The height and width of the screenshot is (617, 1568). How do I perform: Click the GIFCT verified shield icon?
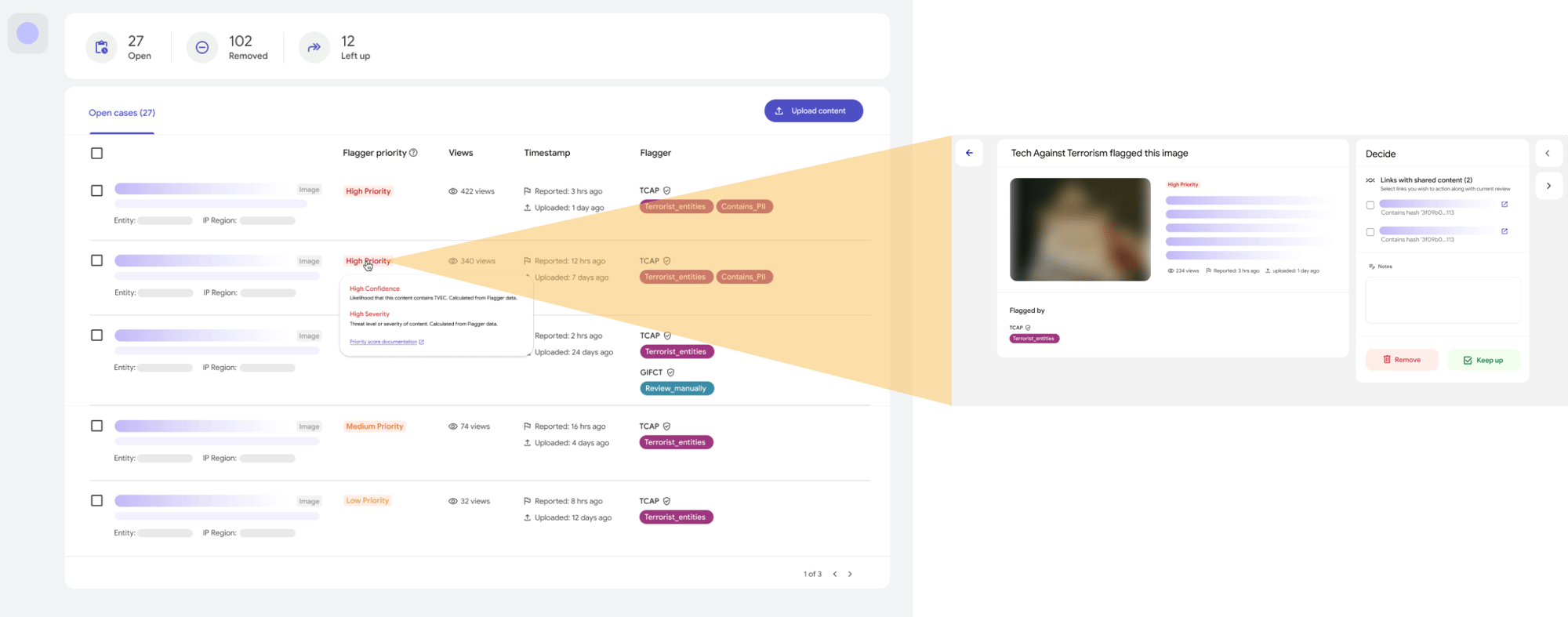pyautogui.click(x=670, y=372)
